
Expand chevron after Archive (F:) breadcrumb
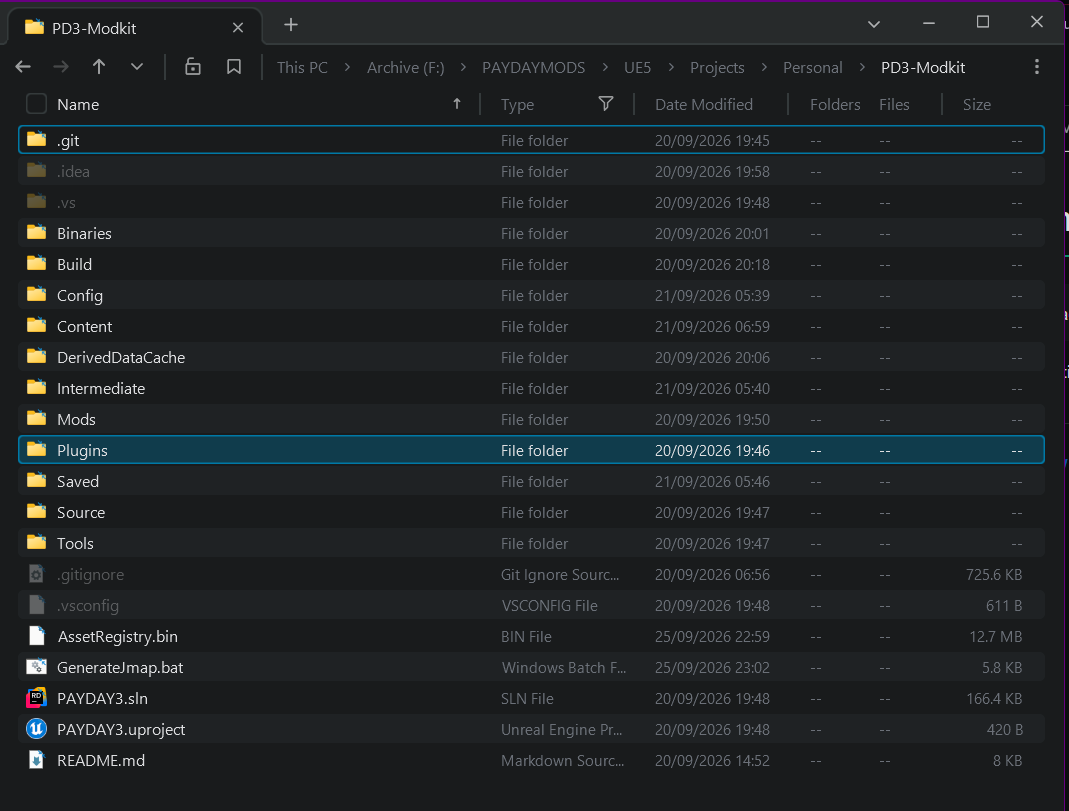[x=464, y=67]
